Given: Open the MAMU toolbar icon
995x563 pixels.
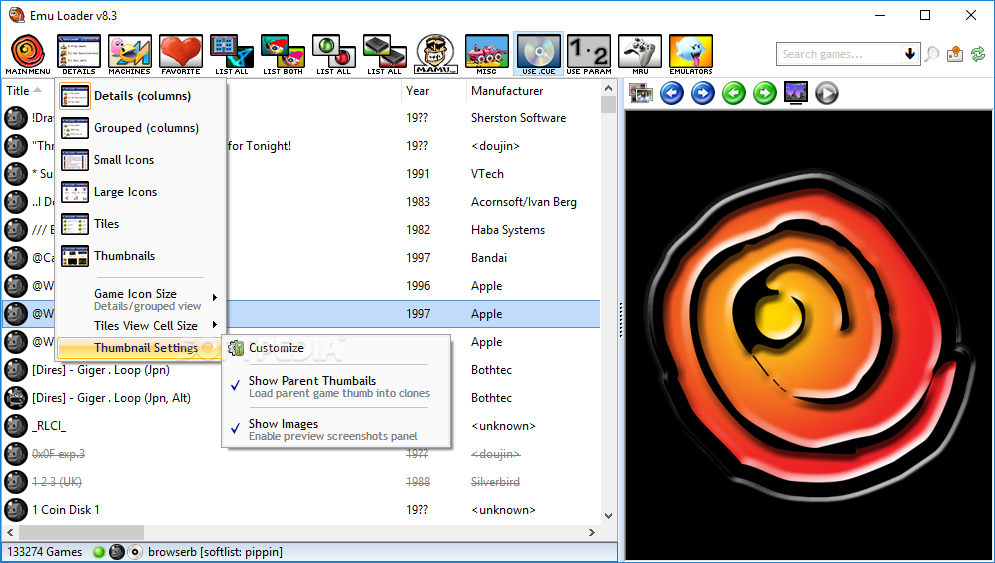Looking at the screenshot, I should tap(435, 55).
